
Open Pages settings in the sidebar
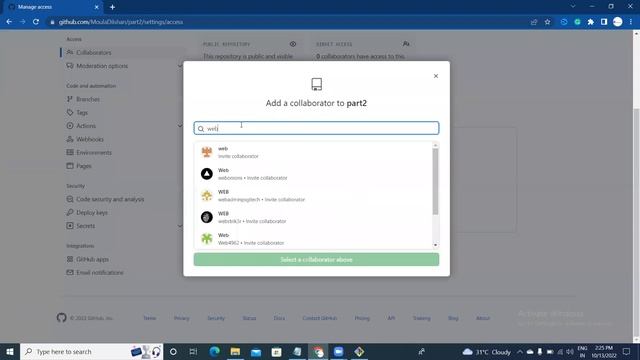click(84, 166)
